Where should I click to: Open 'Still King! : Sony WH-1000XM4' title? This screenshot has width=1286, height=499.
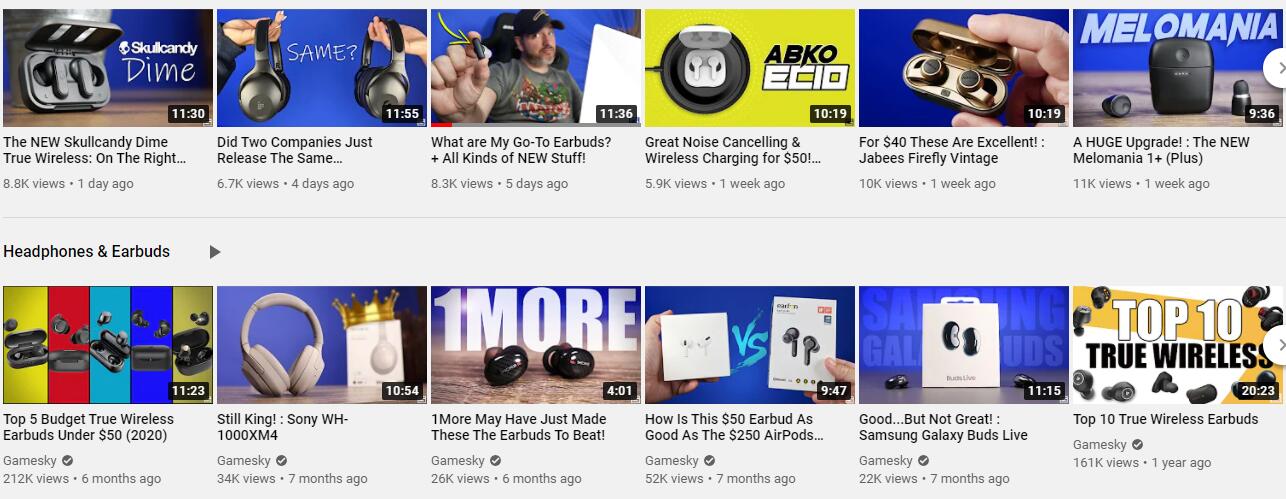click(282, 427)
